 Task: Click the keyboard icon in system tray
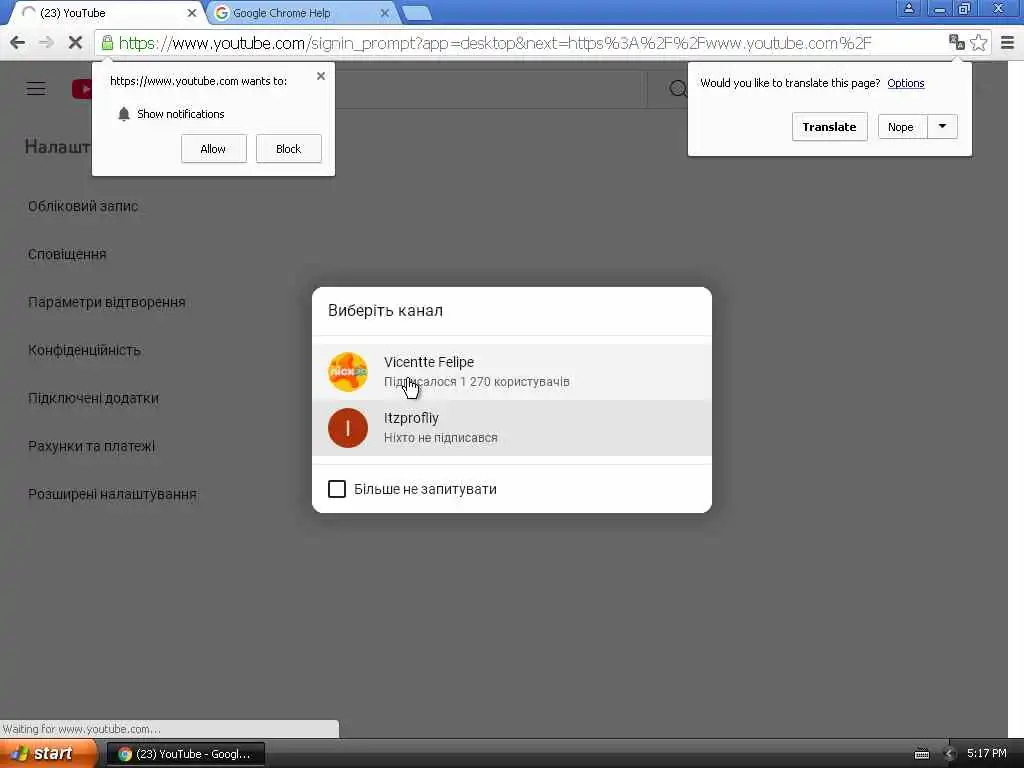click(921, 755)
